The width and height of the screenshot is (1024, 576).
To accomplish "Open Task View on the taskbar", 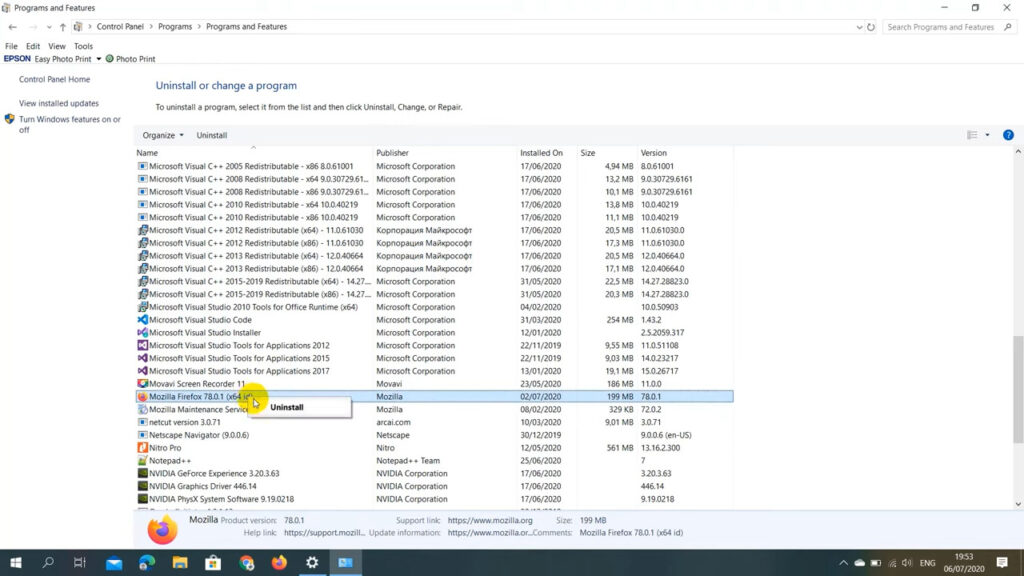I will tap(78, 563).
